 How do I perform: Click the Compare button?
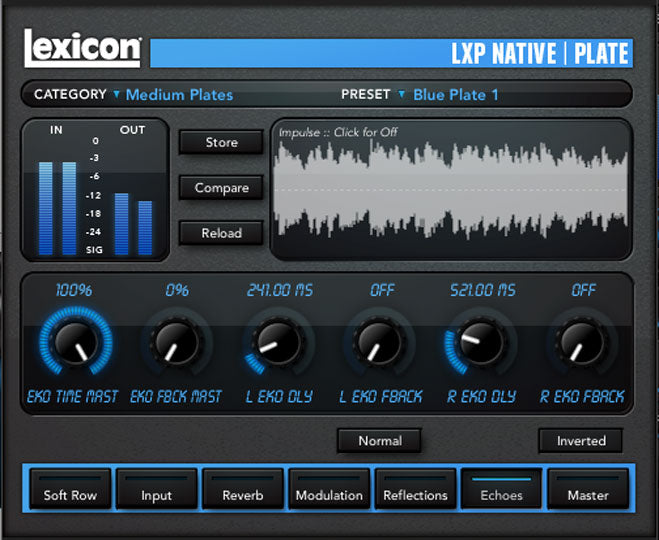click(221, 188)
